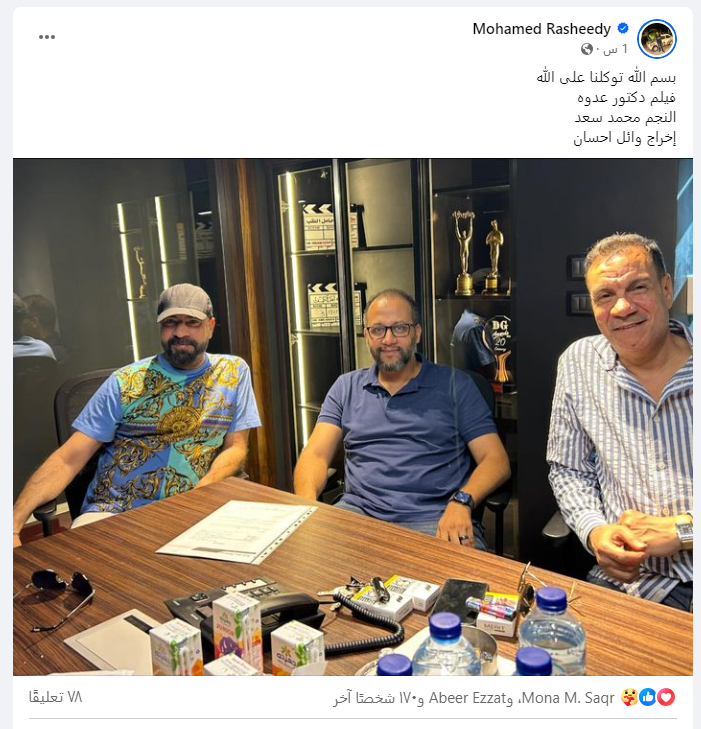Image resolution: width=701 pixels, height=729 pixels.
Task: Open Mohamed Rasheedy profile name link
Action: 542,29
